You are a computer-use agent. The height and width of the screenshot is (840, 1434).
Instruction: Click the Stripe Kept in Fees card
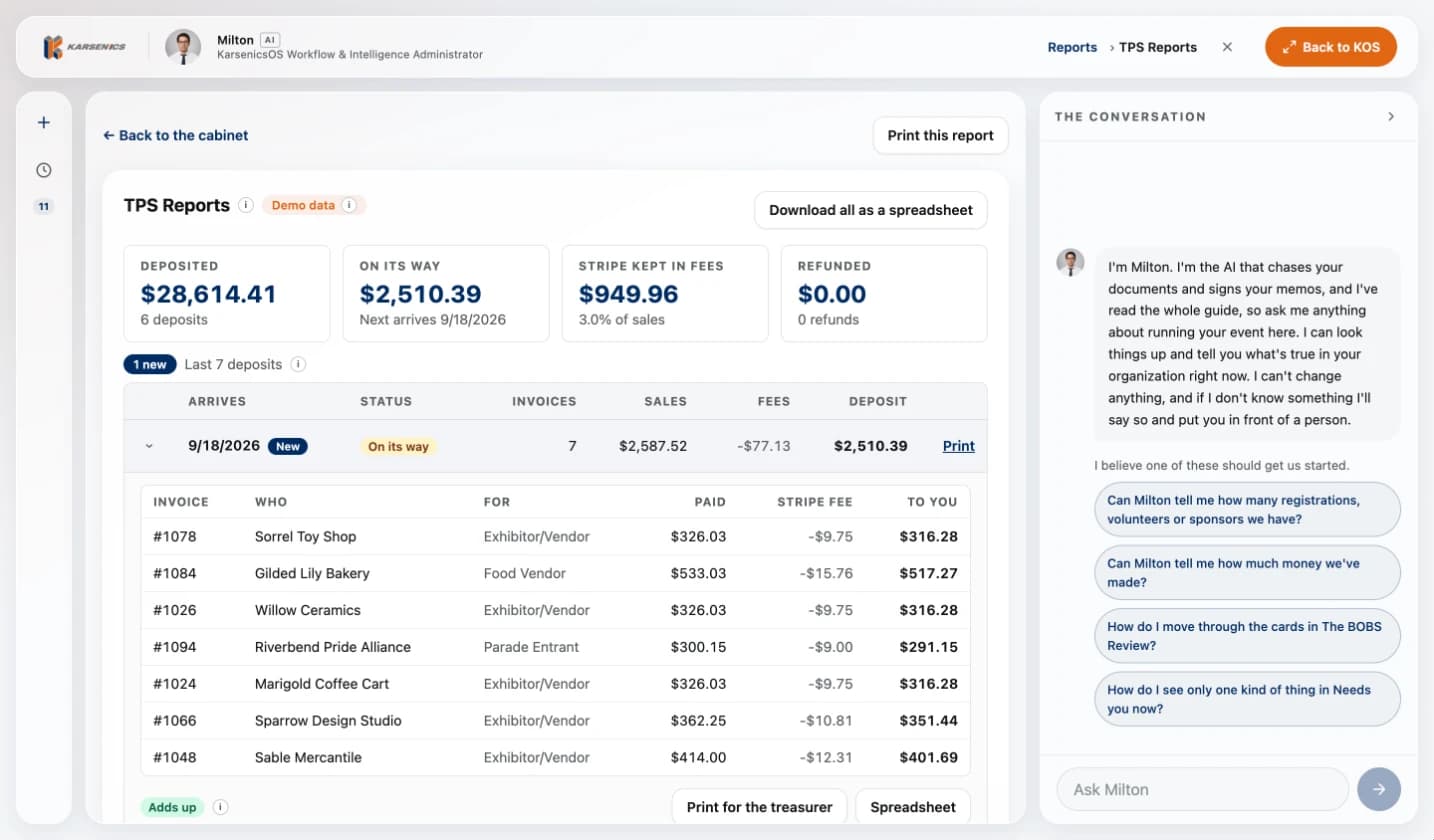click(x=665, y=293)
